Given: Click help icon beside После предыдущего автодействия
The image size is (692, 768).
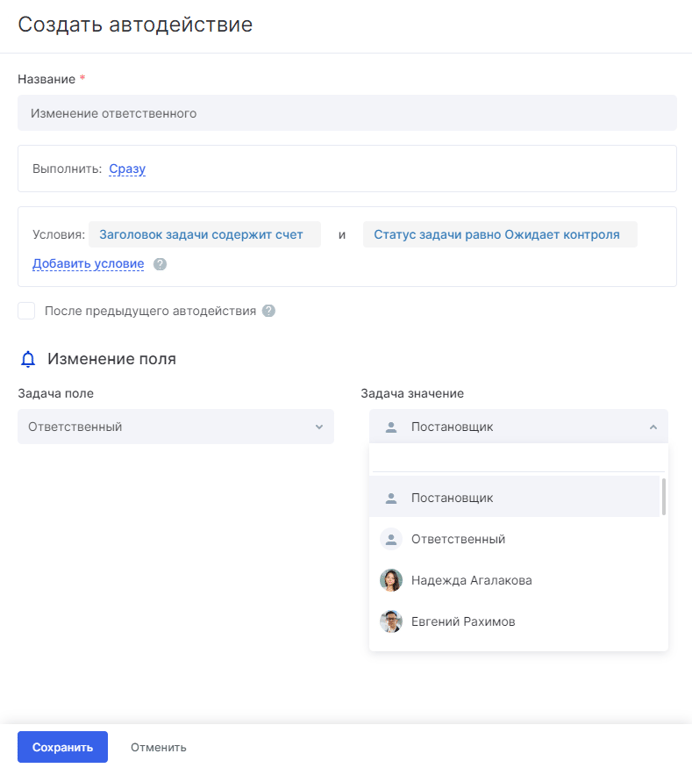Looking at the screenshot, I should point(268,311).
